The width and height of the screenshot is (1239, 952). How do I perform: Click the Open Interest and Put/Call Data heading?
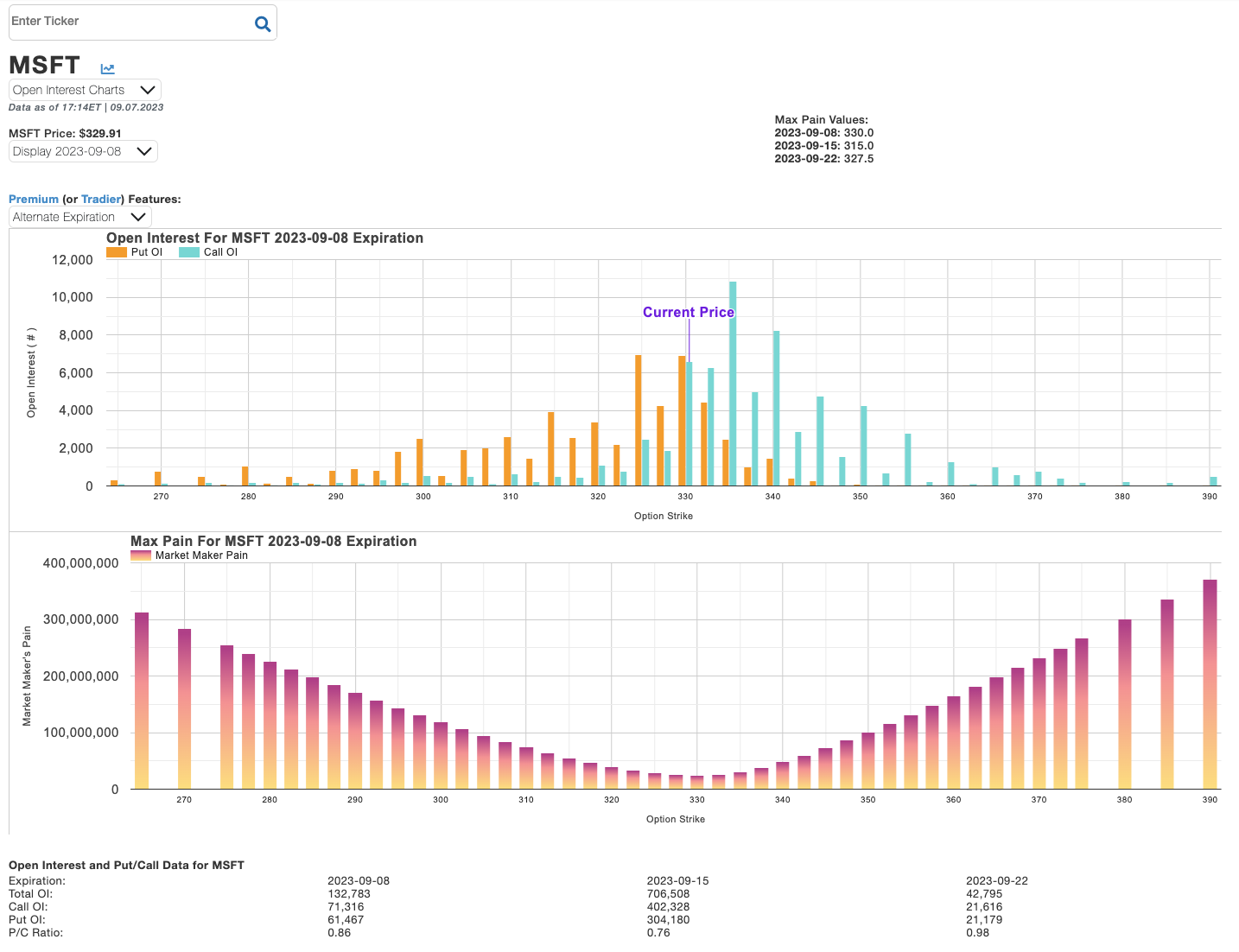click(x=126, y=866)
